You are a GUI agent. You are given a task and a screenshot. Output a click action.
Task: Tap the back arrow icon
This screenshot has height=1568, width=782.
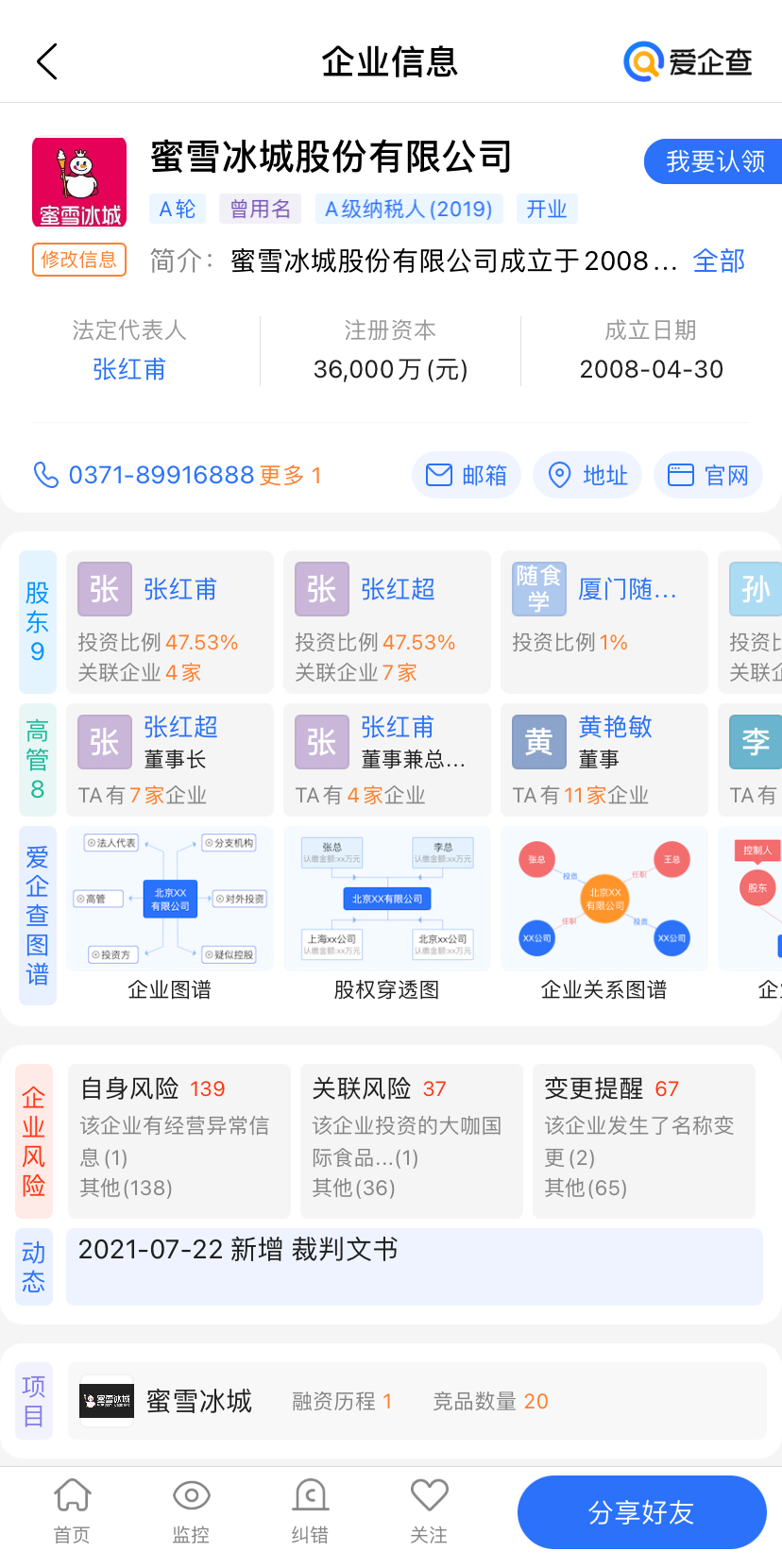pos(47,62)
